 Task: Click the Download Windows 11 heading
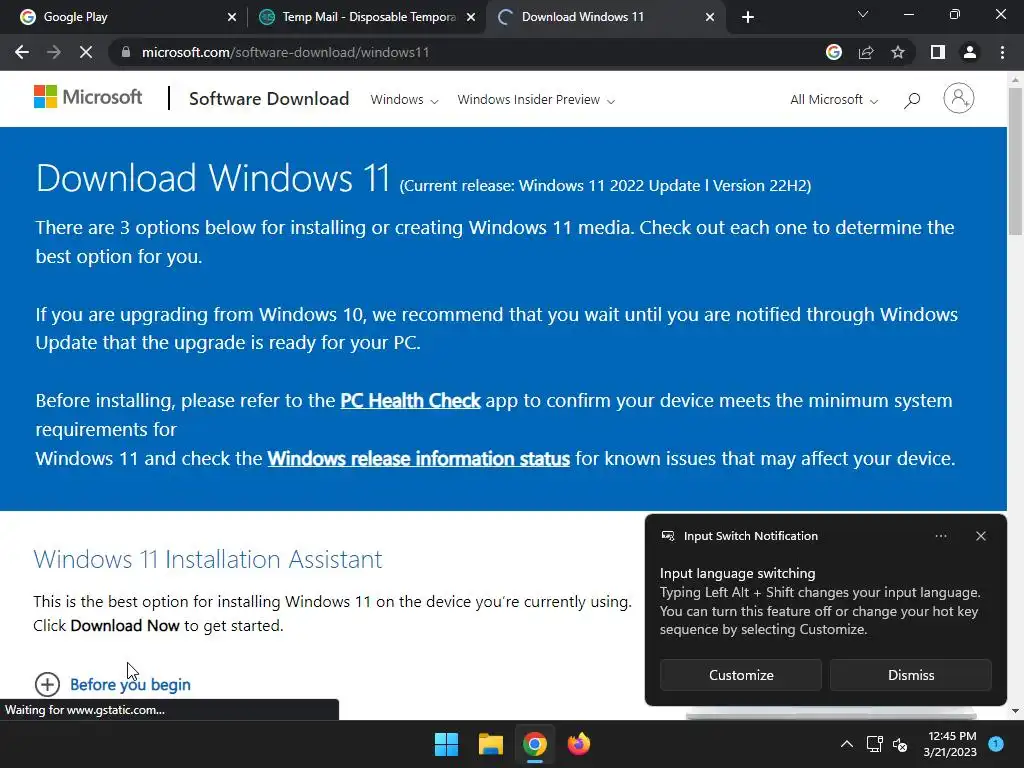pyautogui.click(x=213, y=178)
